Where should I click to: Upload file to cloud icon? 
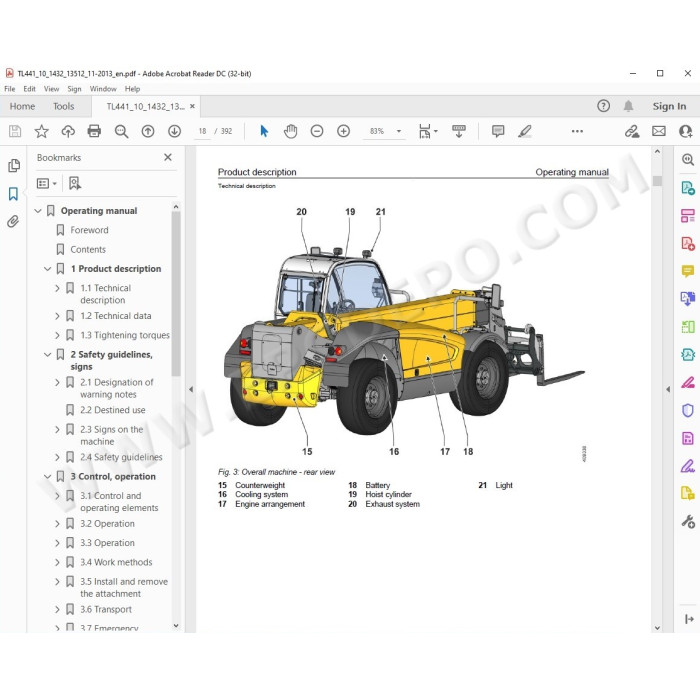tap(68, 131)
